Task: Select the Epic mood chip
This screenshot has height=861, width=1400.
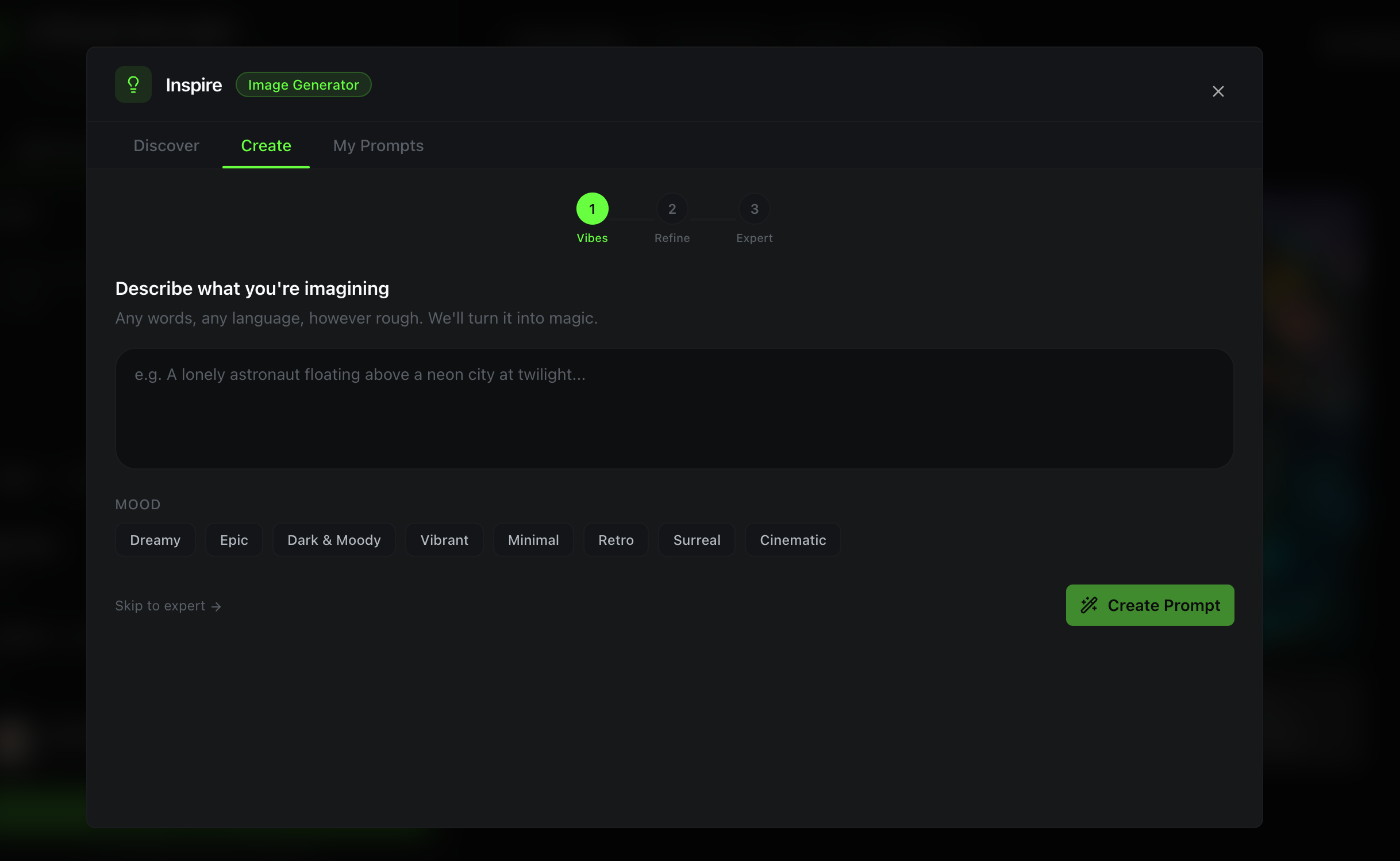Action: point(234,540)
